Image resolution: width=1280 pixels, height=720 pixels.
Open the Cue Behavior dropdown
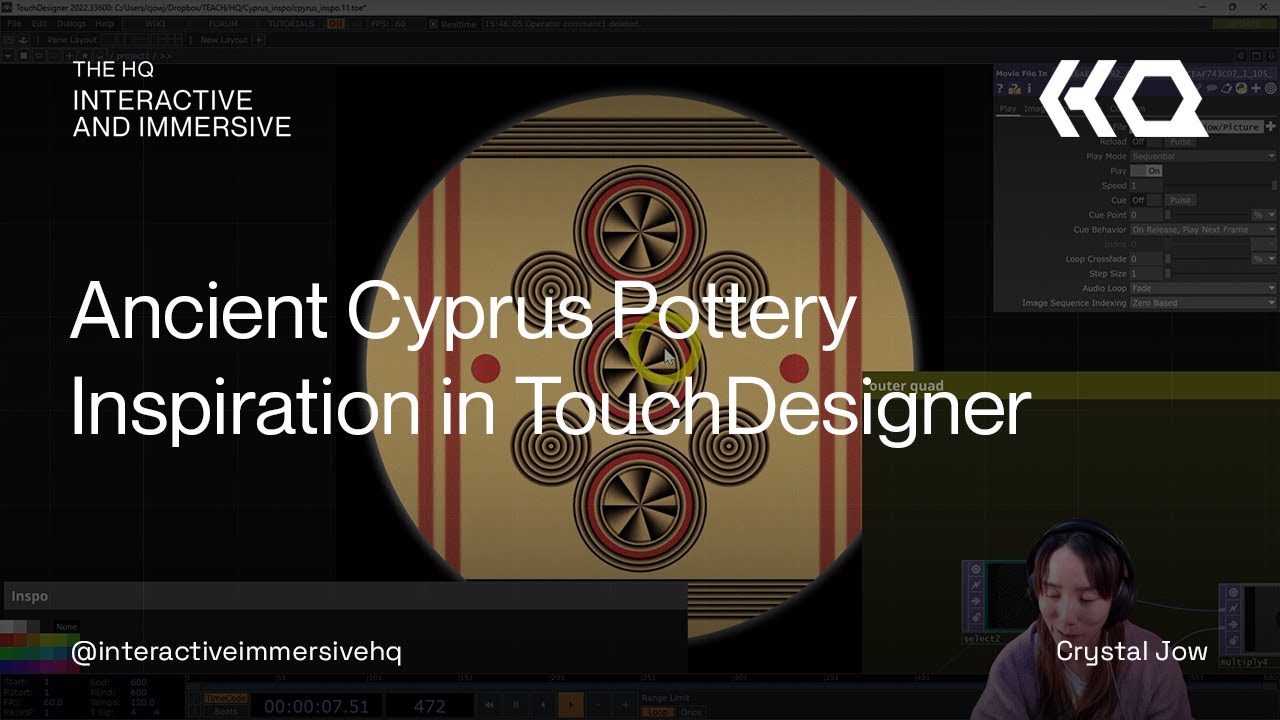click(1203, 229)
